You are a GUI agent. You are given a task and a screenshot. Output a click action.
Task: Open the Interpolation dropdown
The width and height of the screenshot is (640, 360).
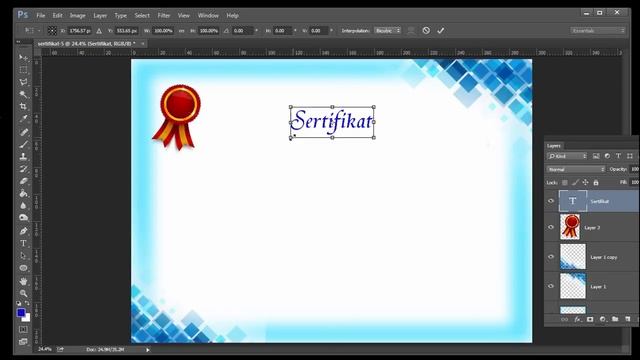[x=388, y=31]
